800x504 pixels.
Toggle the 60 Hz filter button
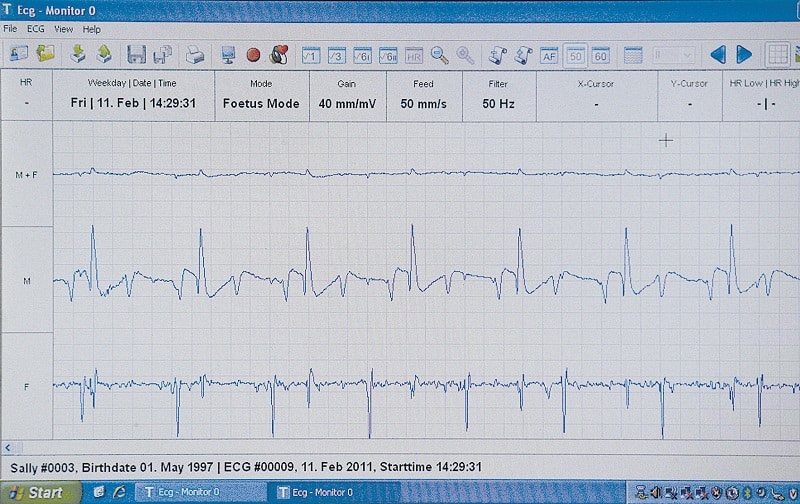pyautogui.click(x=600, y=55)
